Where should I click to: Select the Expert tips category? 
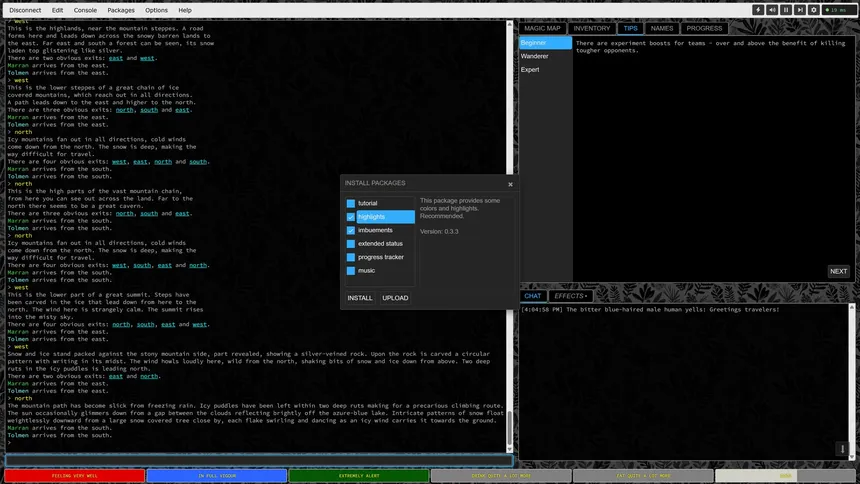pos(545,70)
